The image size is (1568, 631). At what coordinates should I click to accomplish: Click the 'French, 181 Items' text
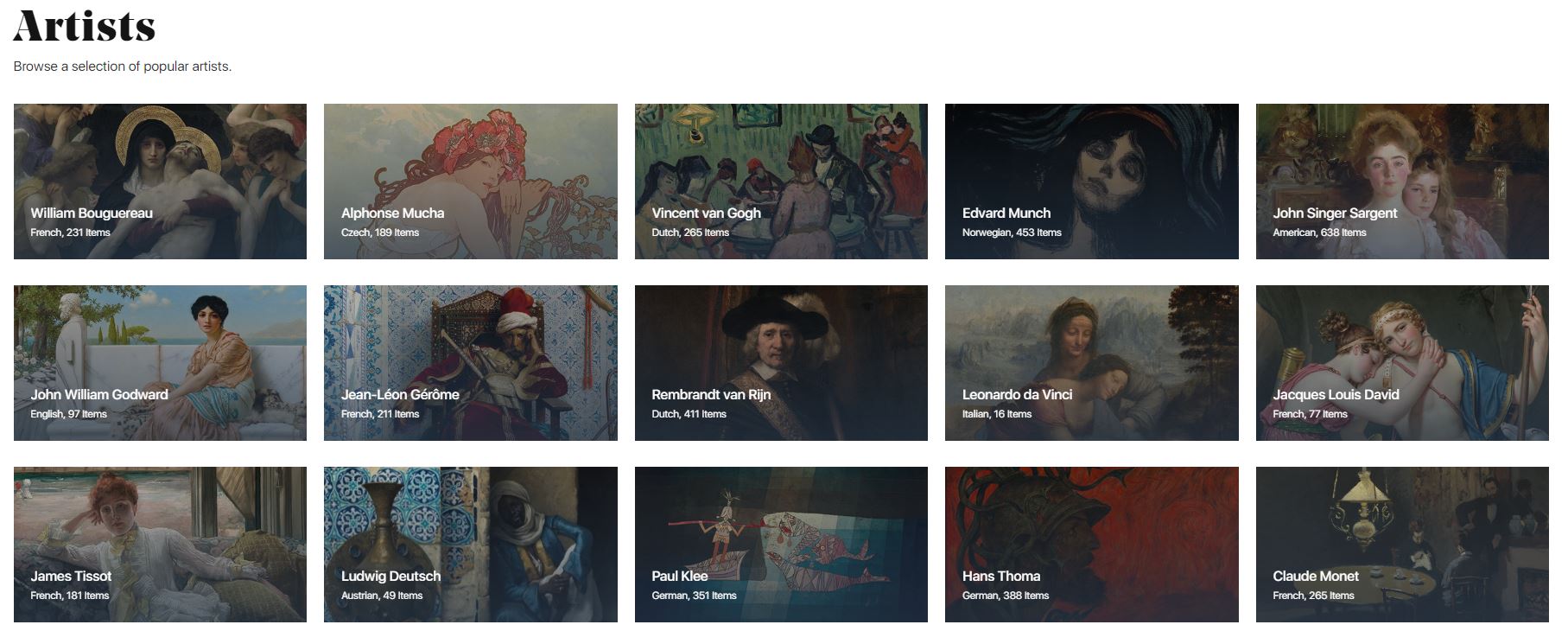point(69,596)
